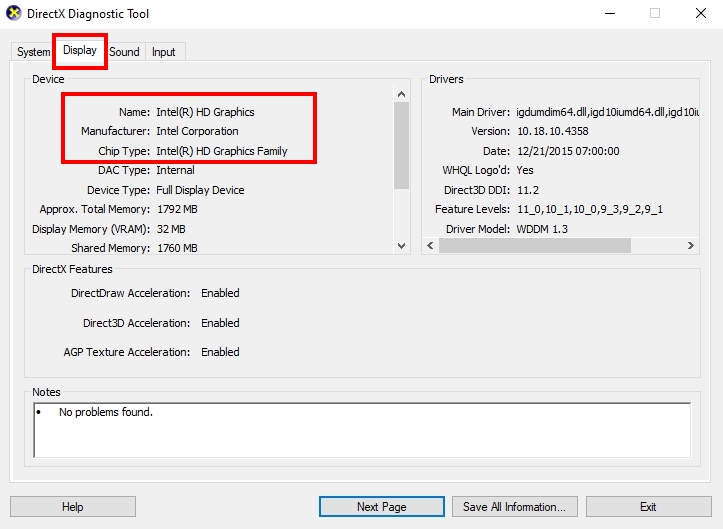
Task: Click the Device list vertical scrollbar thumb
Action: pyautogui.click(x=402, y=145)
